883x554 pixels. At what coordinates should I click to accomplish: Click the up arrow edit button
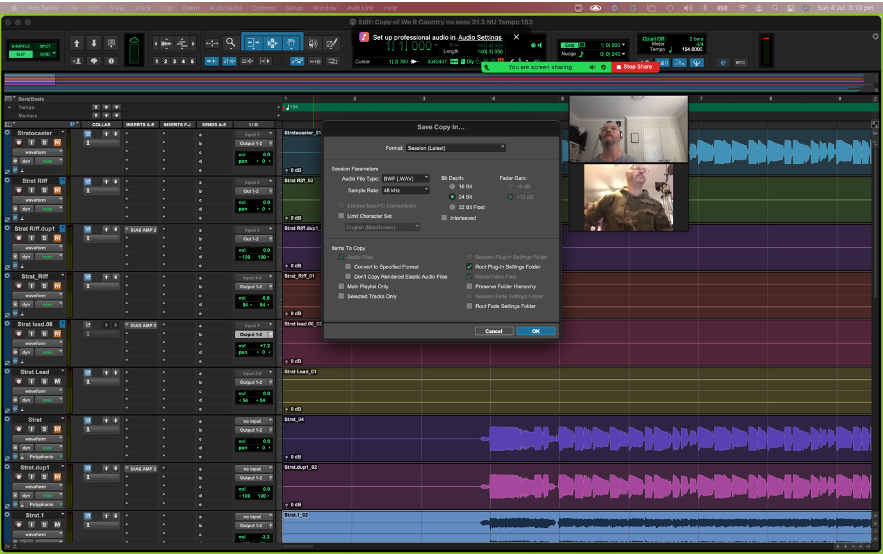77,43
